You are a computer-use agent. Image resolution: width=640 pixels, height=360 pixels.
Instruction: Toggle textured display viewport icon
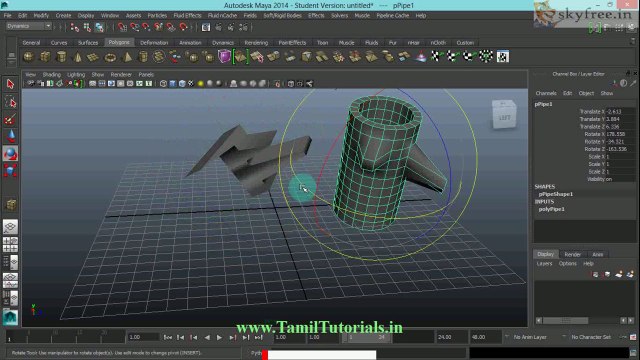(x=191, y=84)
